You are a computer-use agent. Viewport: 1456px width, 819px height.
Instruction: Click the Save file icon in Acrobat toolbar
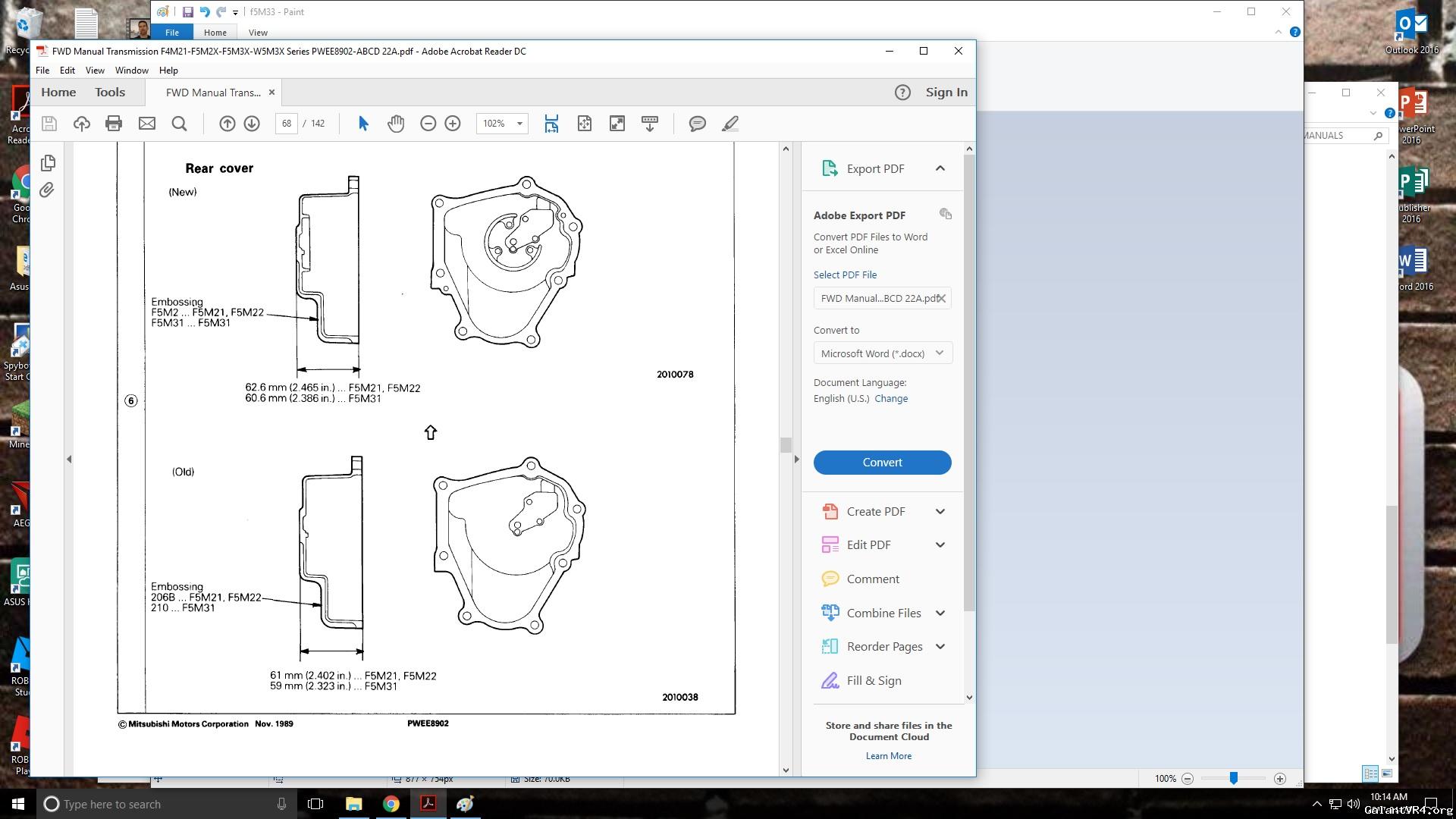49,124
